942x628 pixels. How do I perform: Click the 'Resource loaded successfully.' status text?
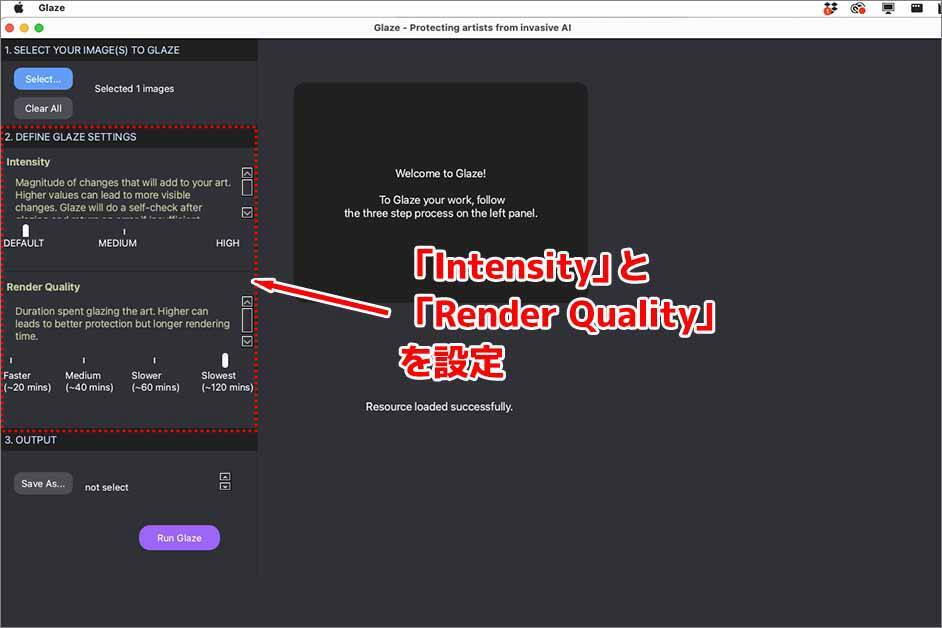pos(439,406)
